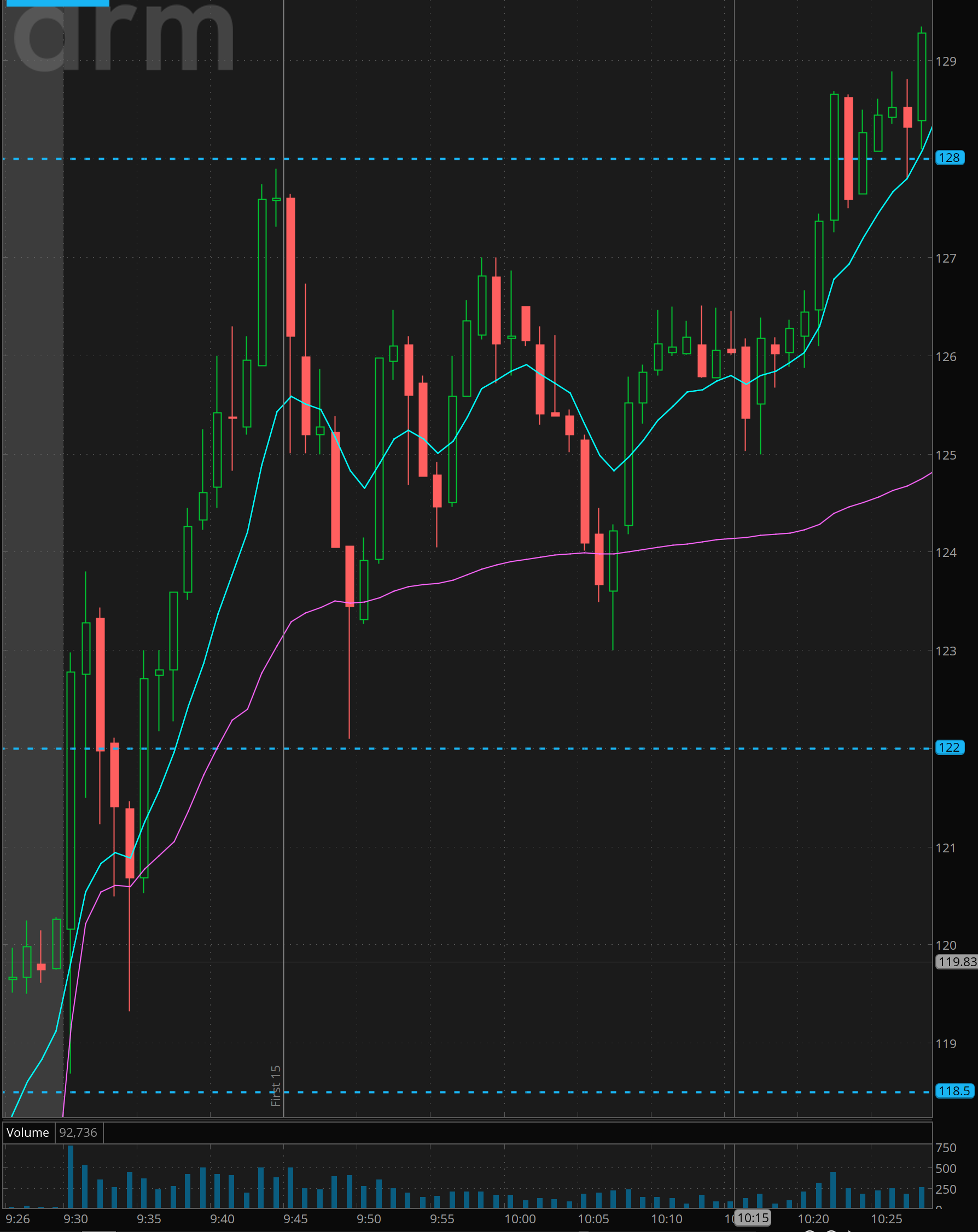Click the 250 volume axis label
978x1232 pixels.
946,1189
